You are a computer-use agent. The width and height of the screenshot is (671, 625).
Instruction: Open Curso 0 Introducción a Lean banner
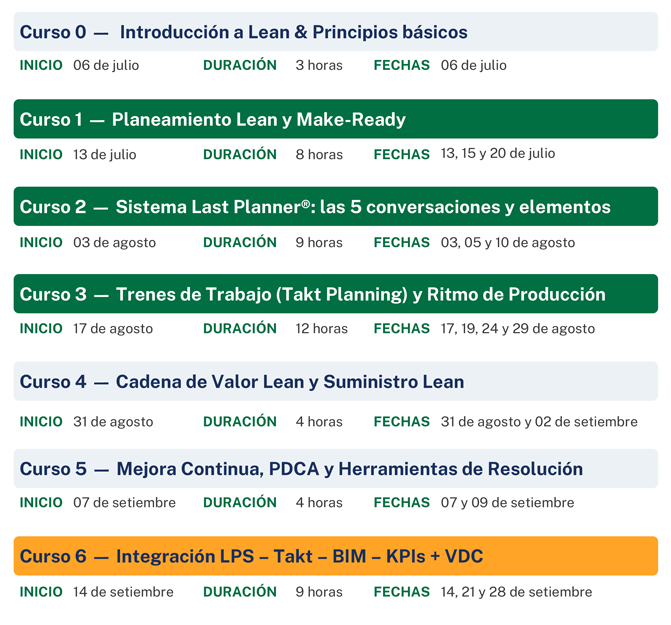coord(336,32)
